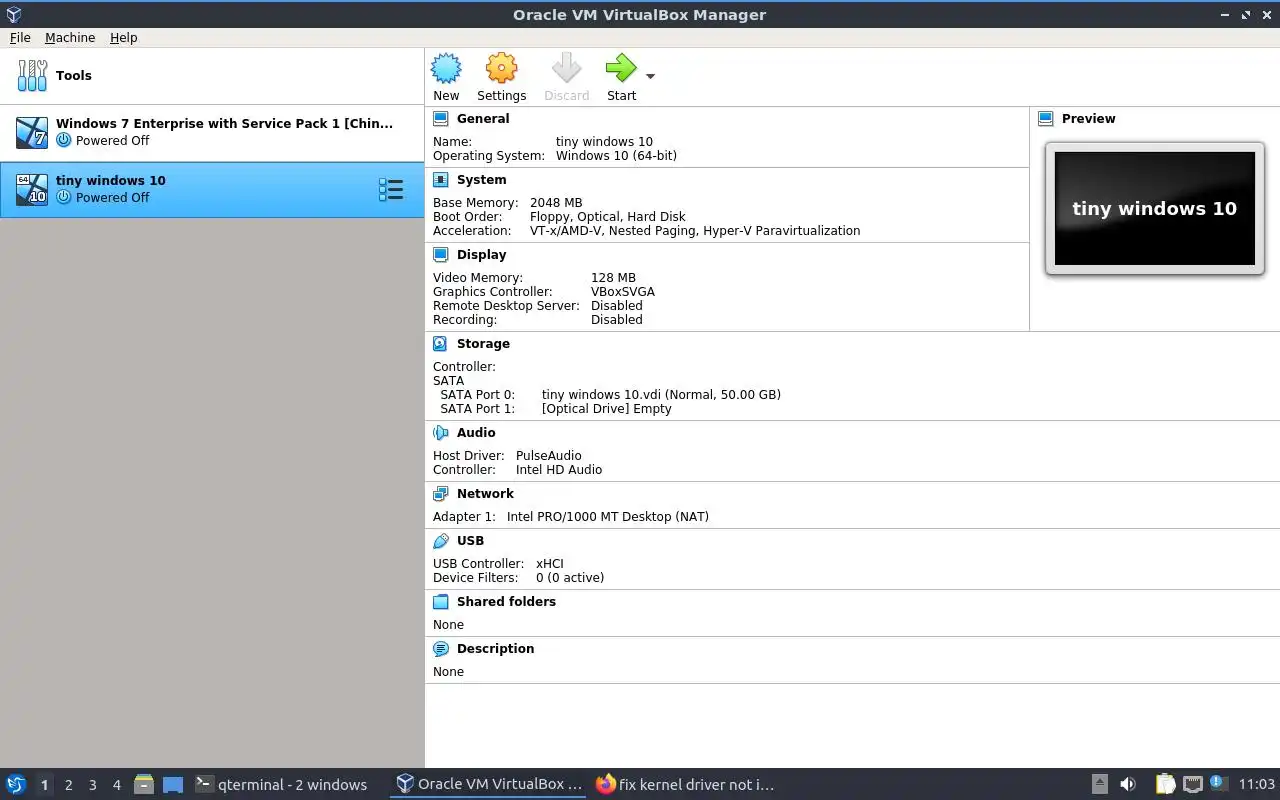Click the Preview section monitor icon

click(x=1046, y=118)
